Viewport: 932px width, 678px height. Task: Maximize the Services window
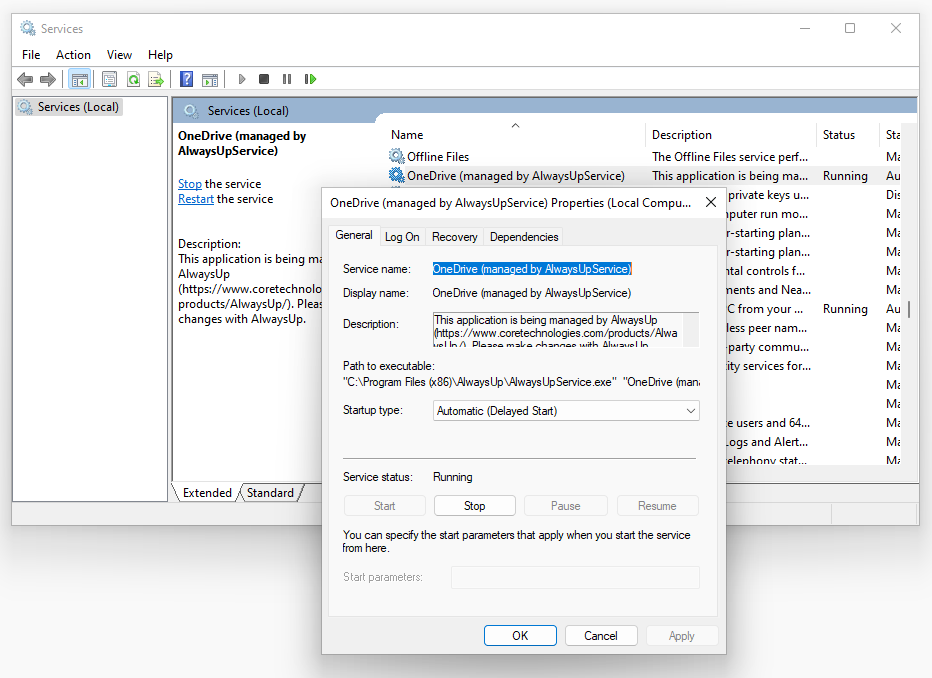[850, 28]
